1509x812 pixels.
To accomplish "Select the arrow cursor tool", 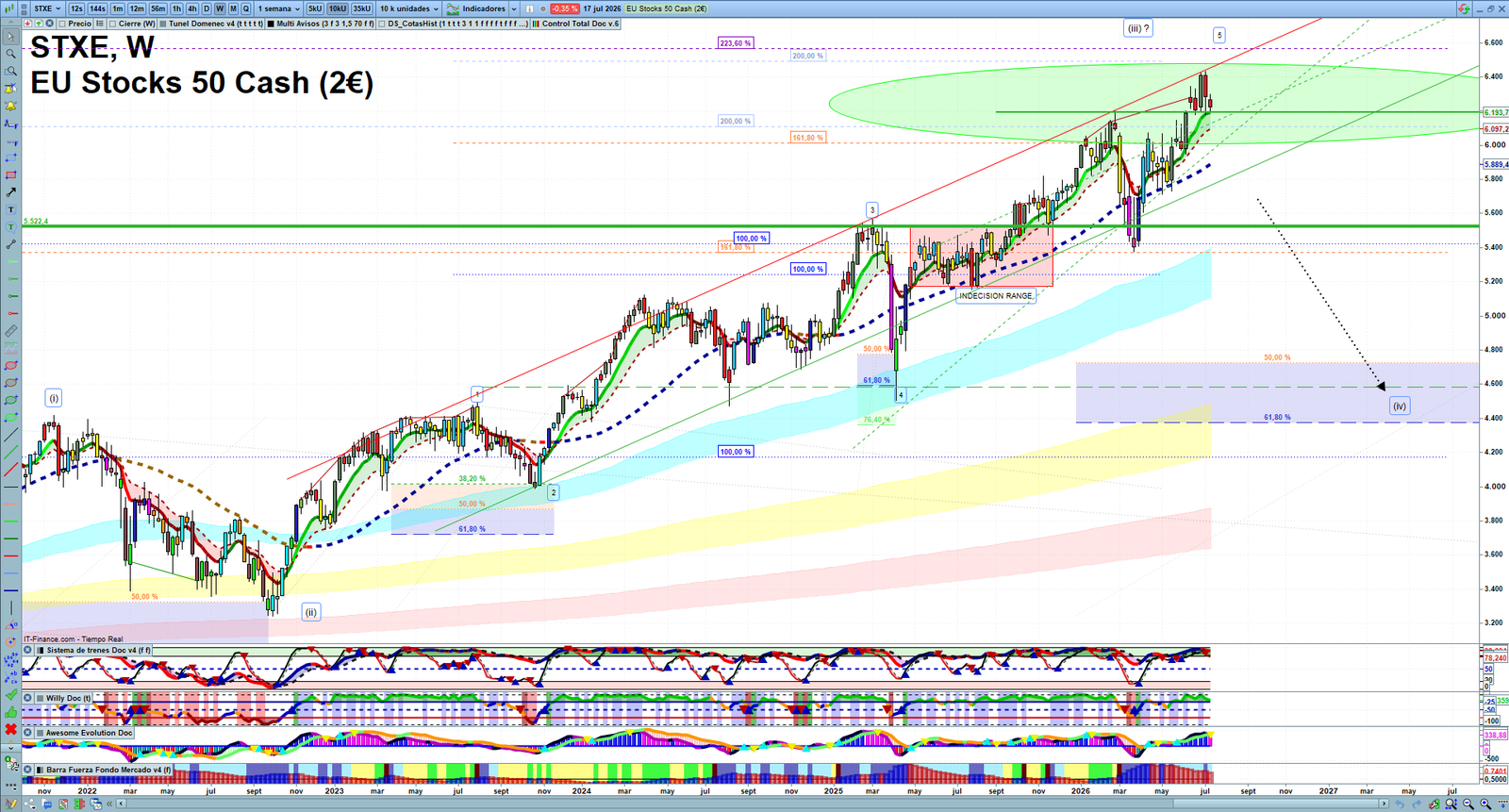I will coord(11,37).
